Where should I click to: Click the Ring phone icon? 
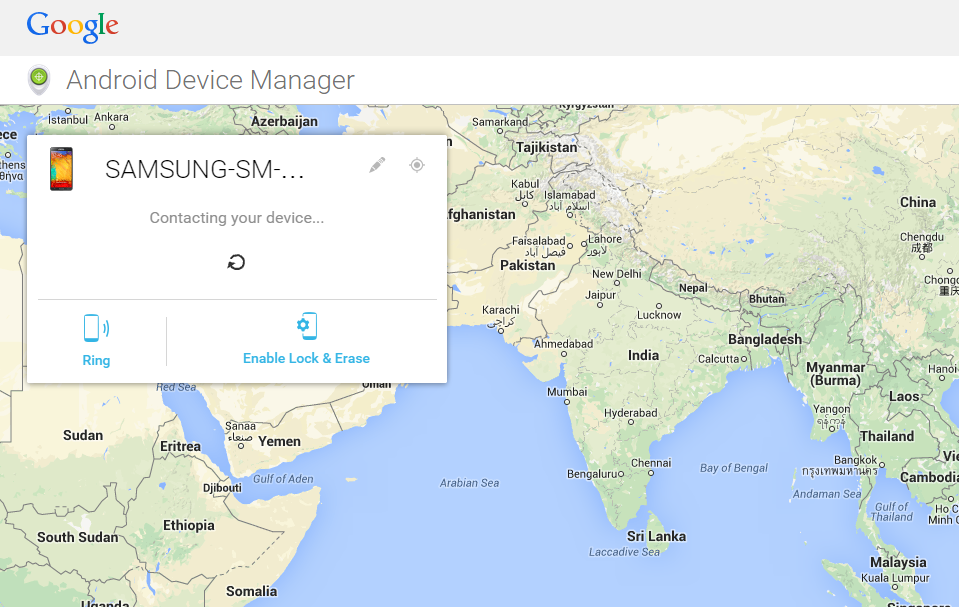coord(96,328)
